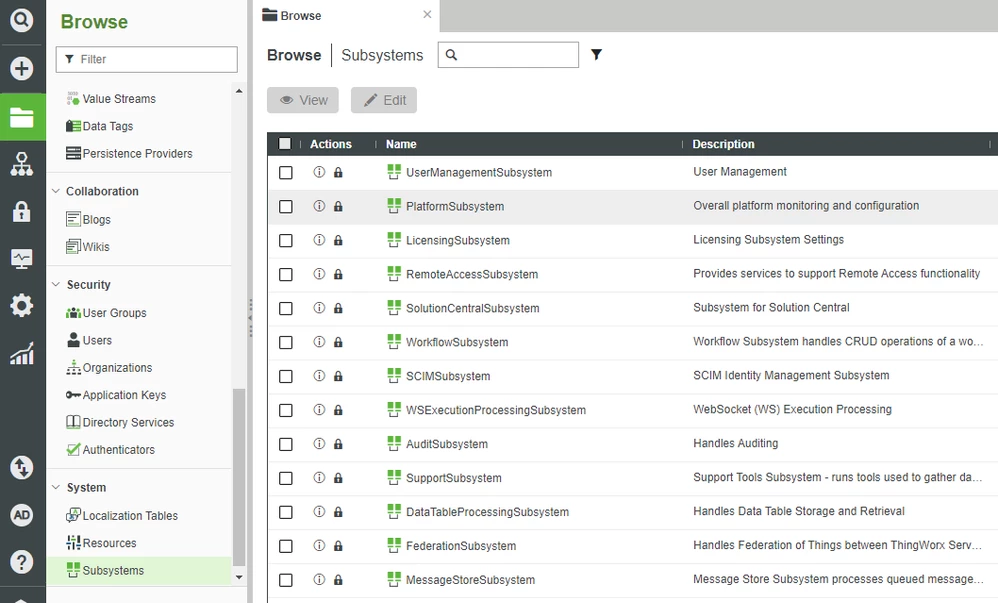Click info icon for LicensingSubsystem
This screenshot has width=998, height=603.
point(319,240)
